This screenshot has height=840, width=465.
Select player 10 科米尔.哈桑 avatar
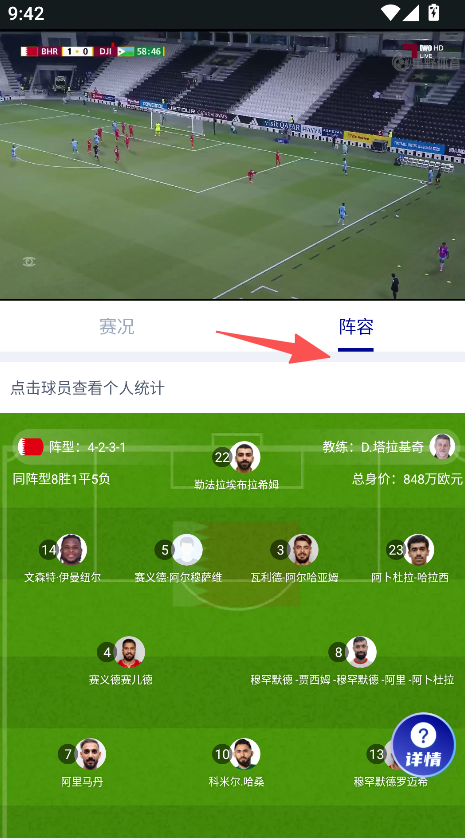click(245, 754)
